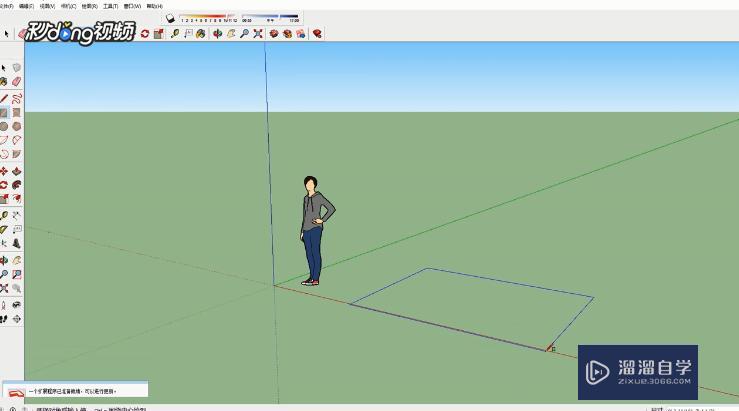The height and width of the screenshot is (411, 739).
Task: Choose the Position Camera tool
Action: (x=4, y=305)
